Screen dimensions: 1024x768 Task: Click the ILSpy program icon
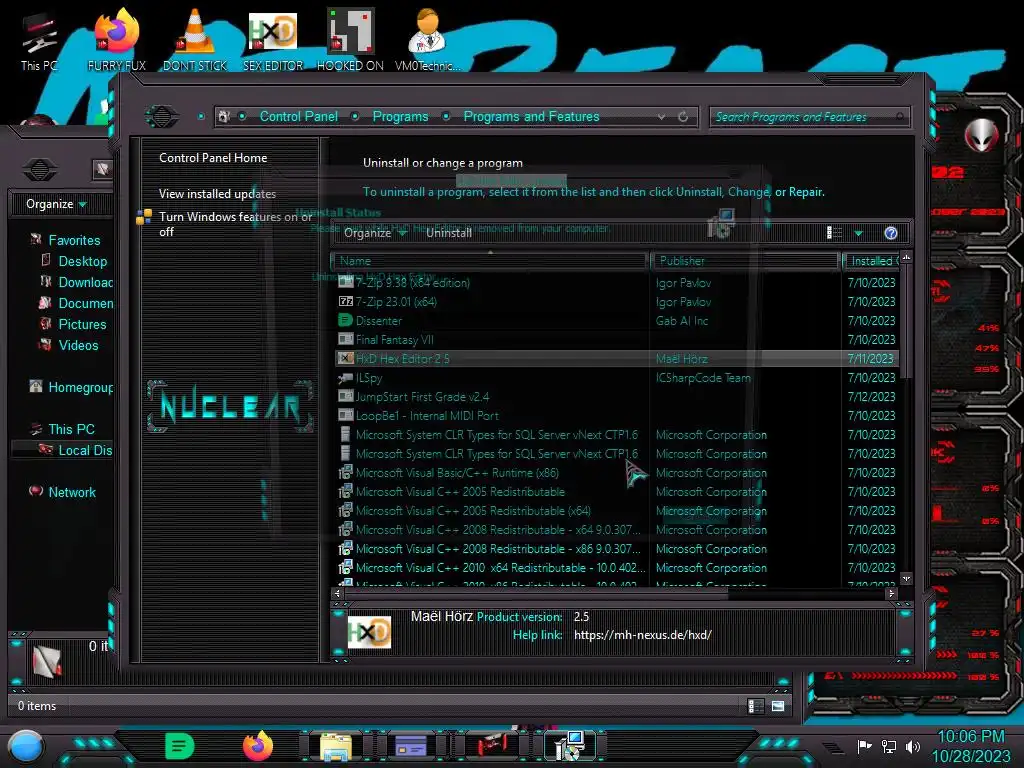(x=345, y=378)
